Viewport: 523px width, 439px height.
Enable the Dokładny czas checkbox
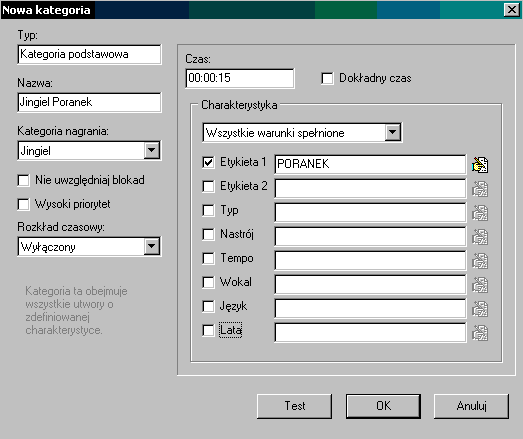pos(327,78)
